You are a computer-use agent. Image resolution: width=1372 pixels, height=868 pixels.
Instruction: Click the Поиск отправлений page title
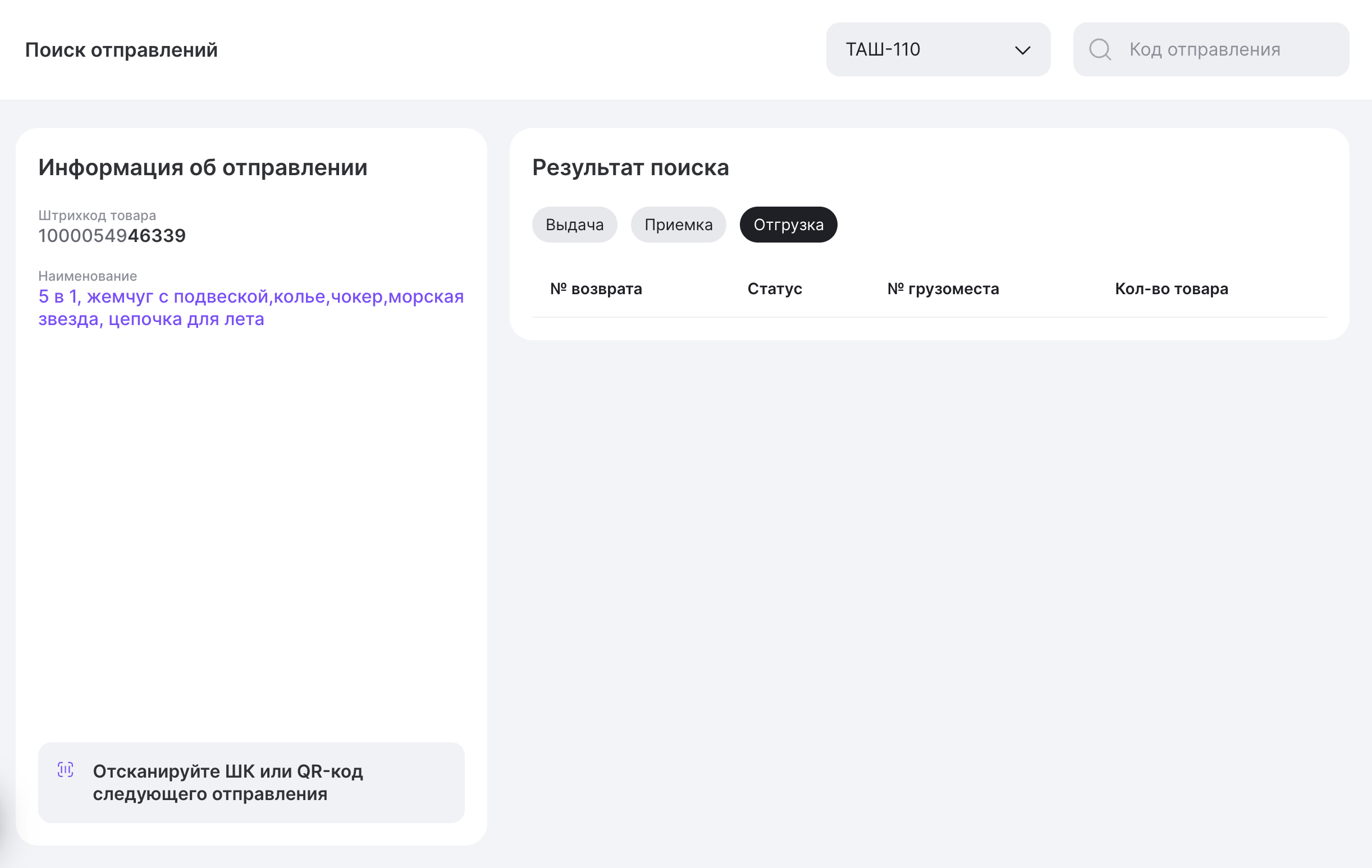point(121,50)
